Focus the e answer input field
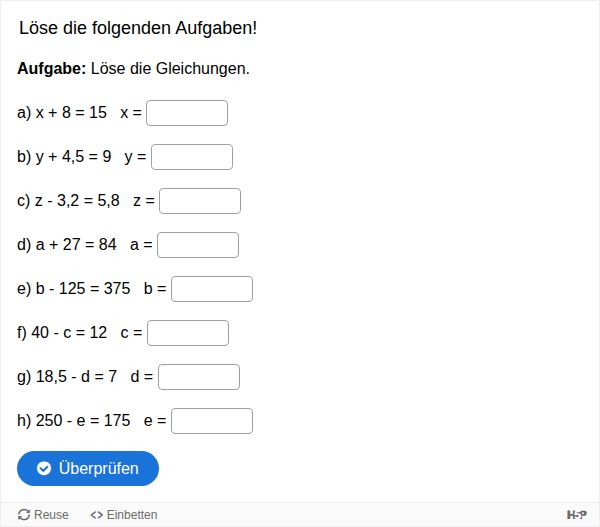600x527 pixels. [212, 421]
